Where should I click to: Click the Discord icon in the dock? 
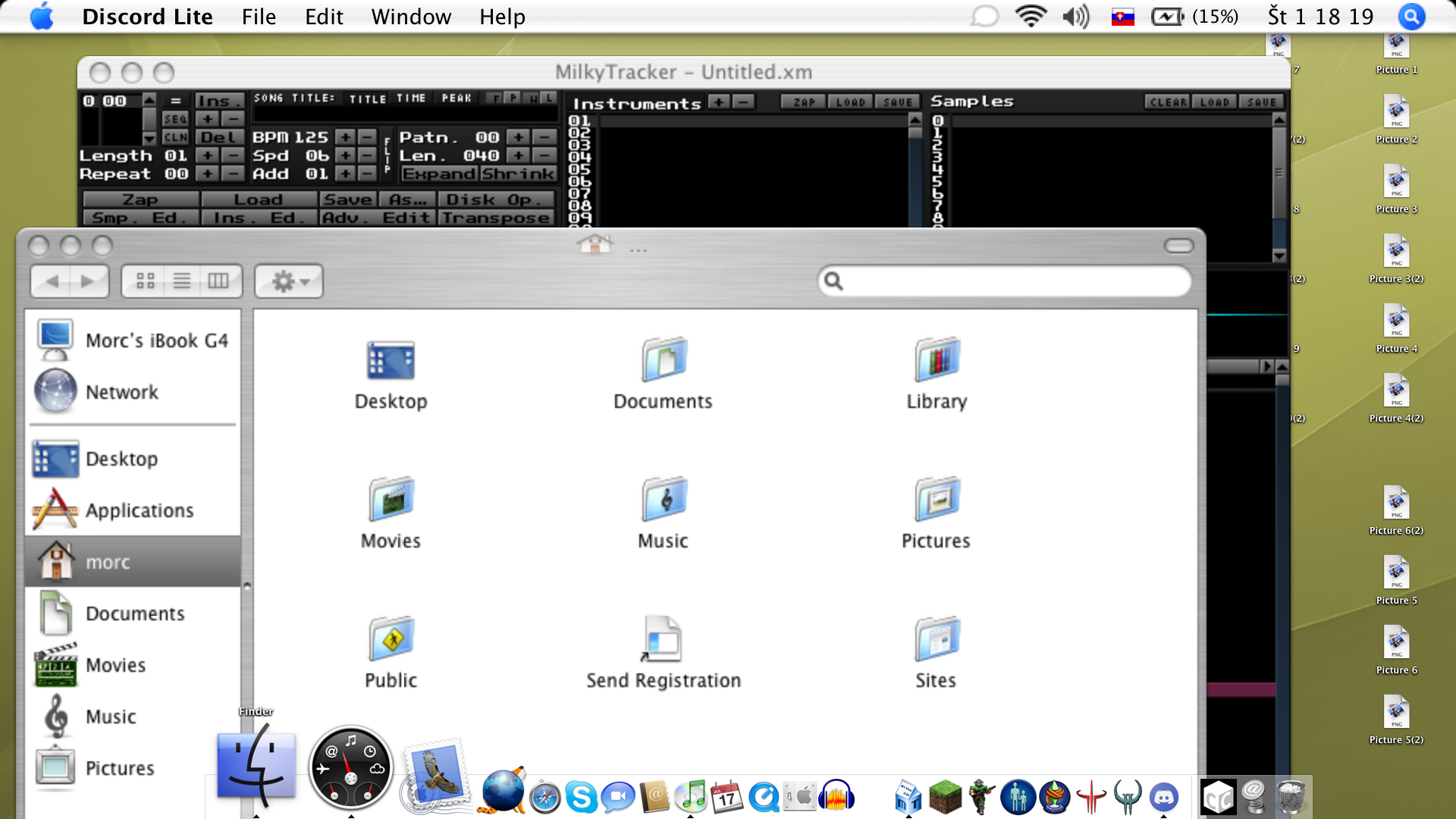[1163, 797]
